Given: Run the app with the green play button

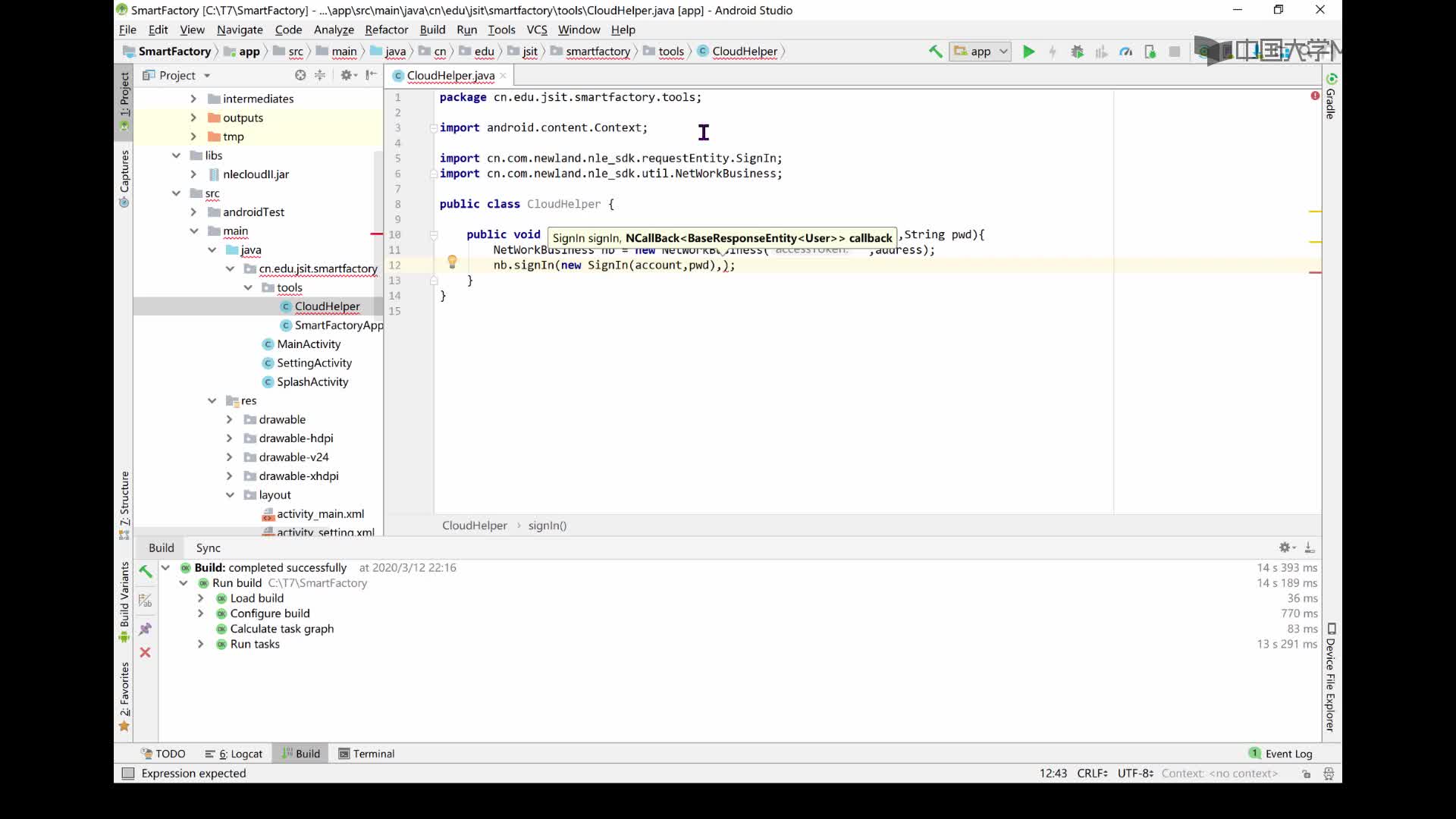Looking at the screenshot, I should pyautogui.click(x=1028, y=52).
